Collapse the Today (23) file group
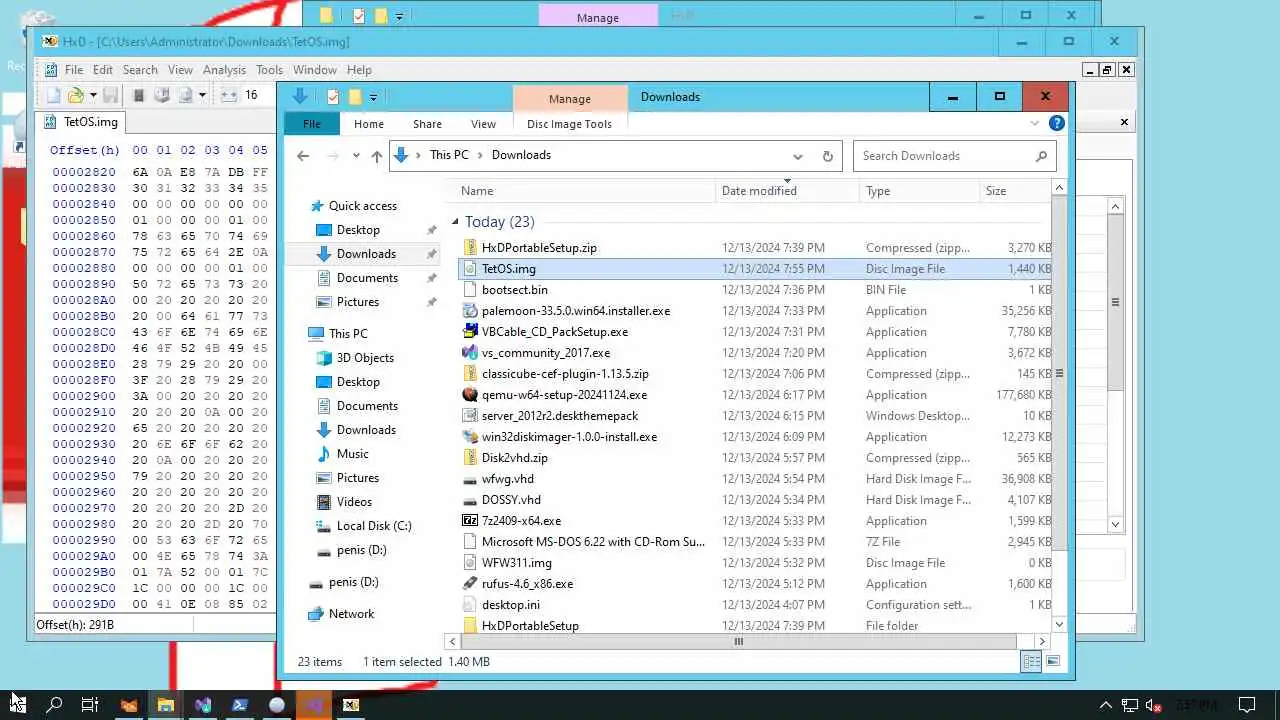The width and height of the screenshot is (1280, 720). (455, 222)
